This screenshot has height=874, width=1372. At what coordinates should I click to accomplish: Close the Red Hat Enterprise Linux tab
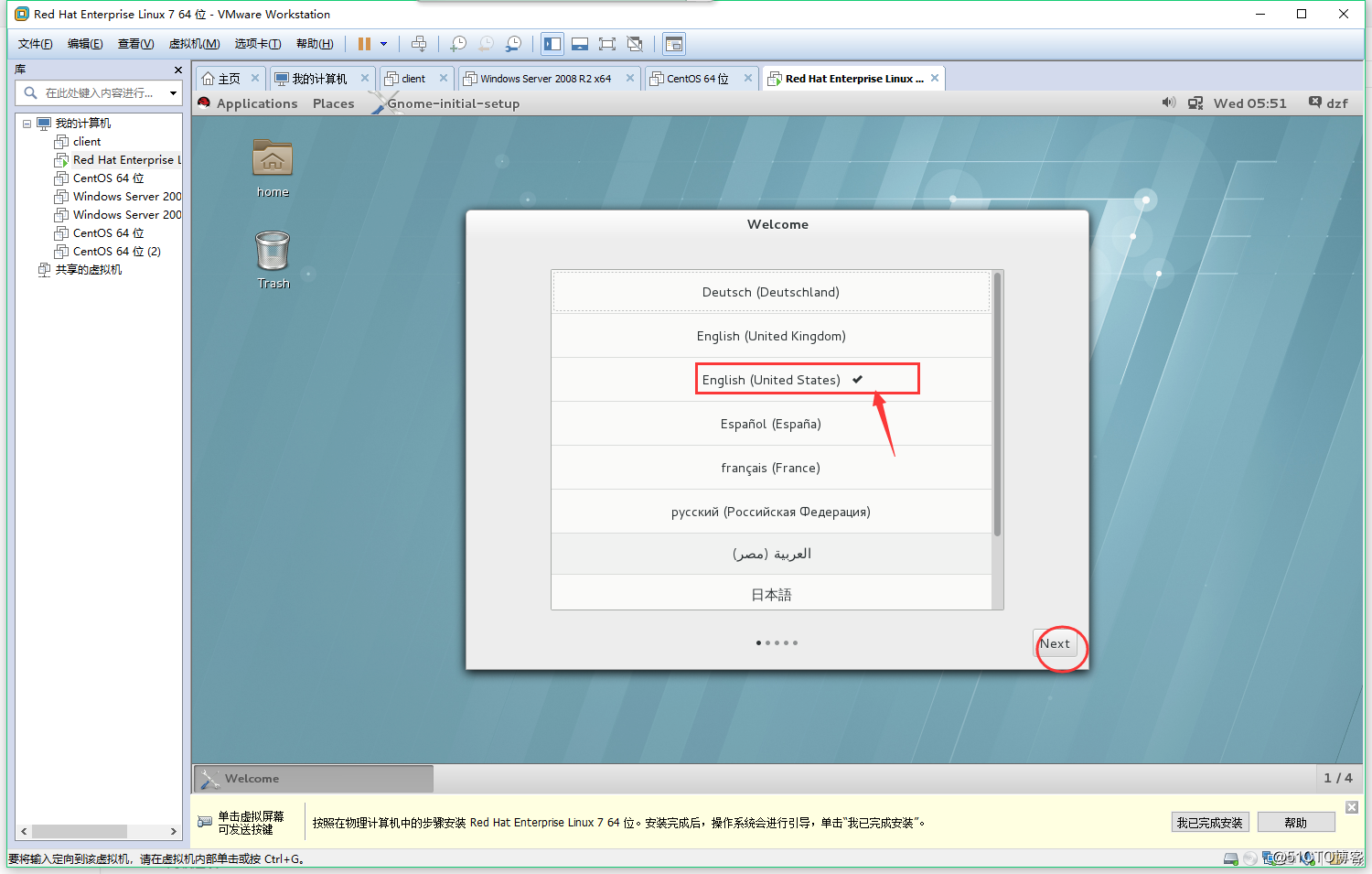click(x=935, y=78)
